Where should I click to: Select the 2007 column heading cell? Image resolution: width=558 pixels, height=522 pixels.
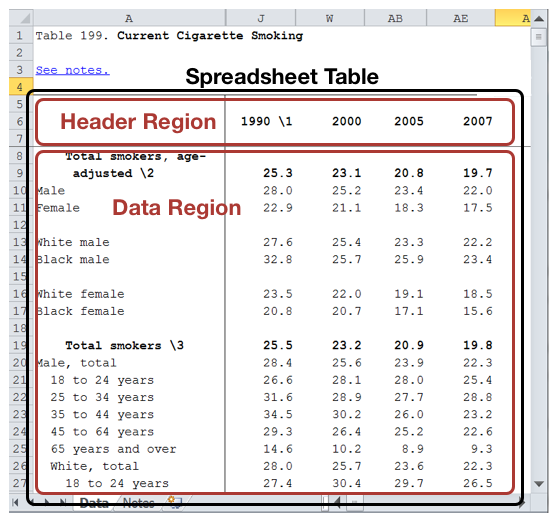coord(478,121)
